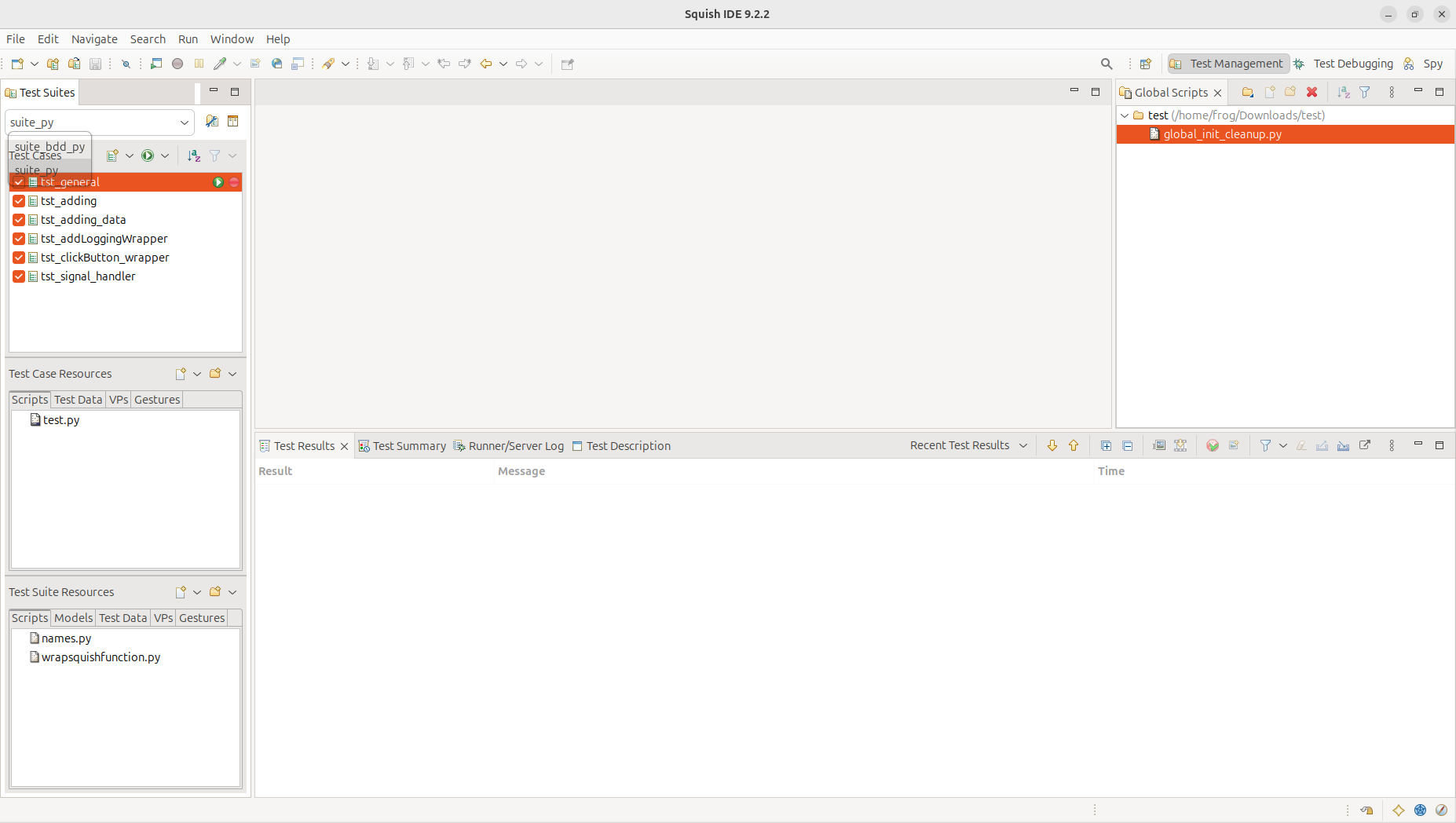The image size is (1456, 823).
Task: Jump to previous result with up arrow icon
Action: [x=1074, y=445]
